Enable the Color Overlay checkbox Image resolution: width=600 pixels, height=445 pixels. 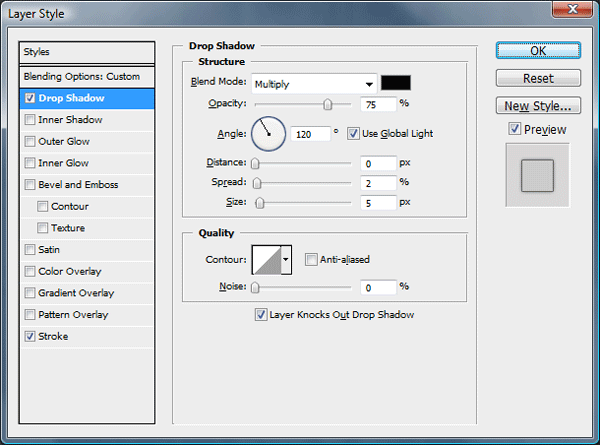(30, 271)
